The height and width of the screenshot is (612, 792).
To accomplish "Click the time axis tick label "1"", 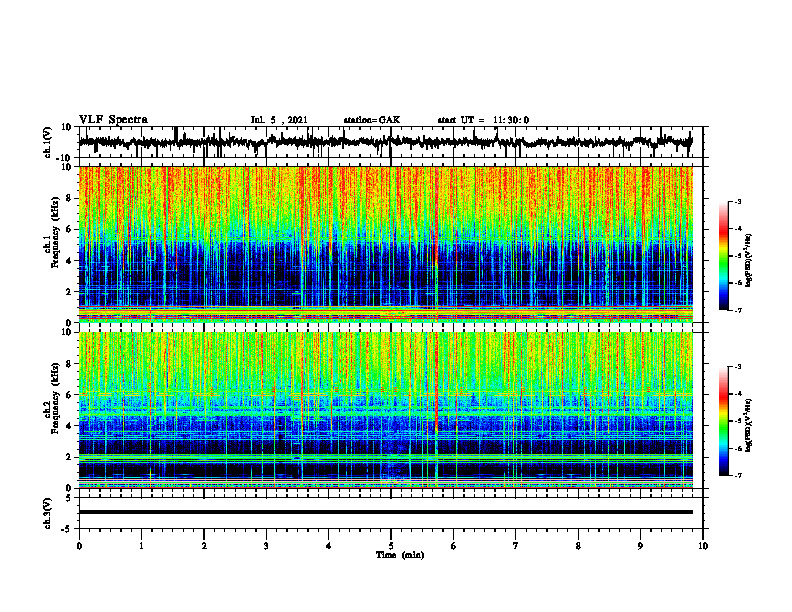I will click(141, 546).
